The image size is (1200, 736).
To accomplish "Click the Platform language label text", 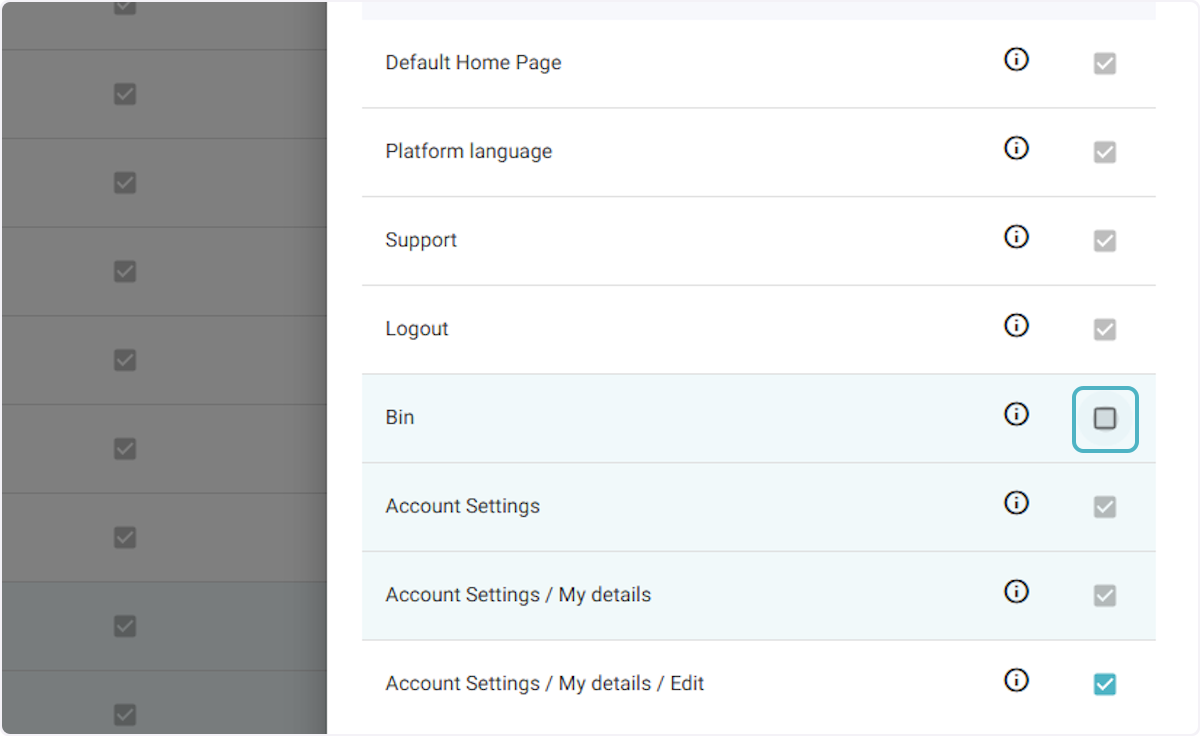I will pyautogui.click(x=468, y=152).
